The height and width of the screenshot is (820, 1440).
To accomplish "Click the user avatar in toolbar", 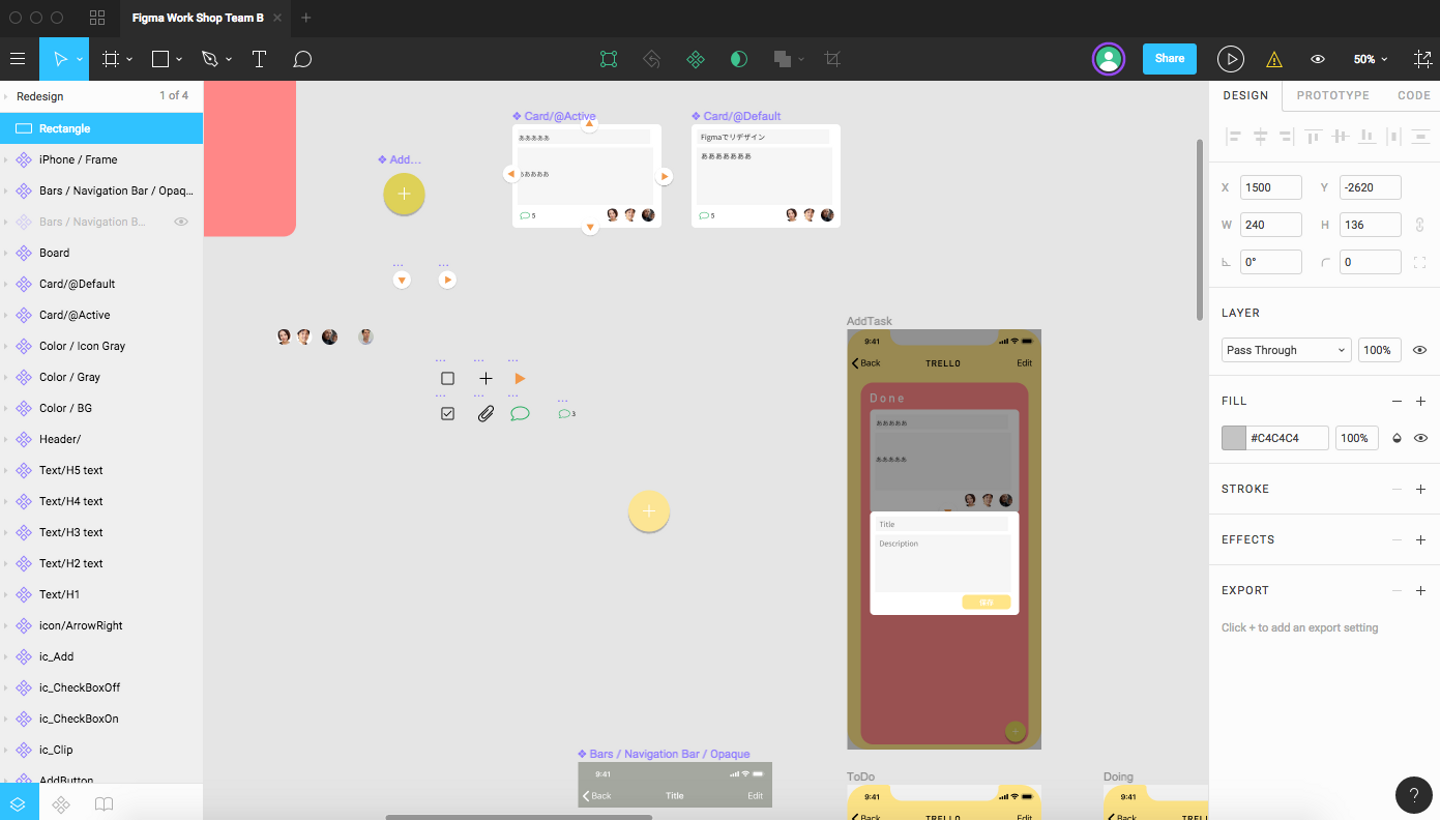I will pyautogui.click(x=1108, y=59).
